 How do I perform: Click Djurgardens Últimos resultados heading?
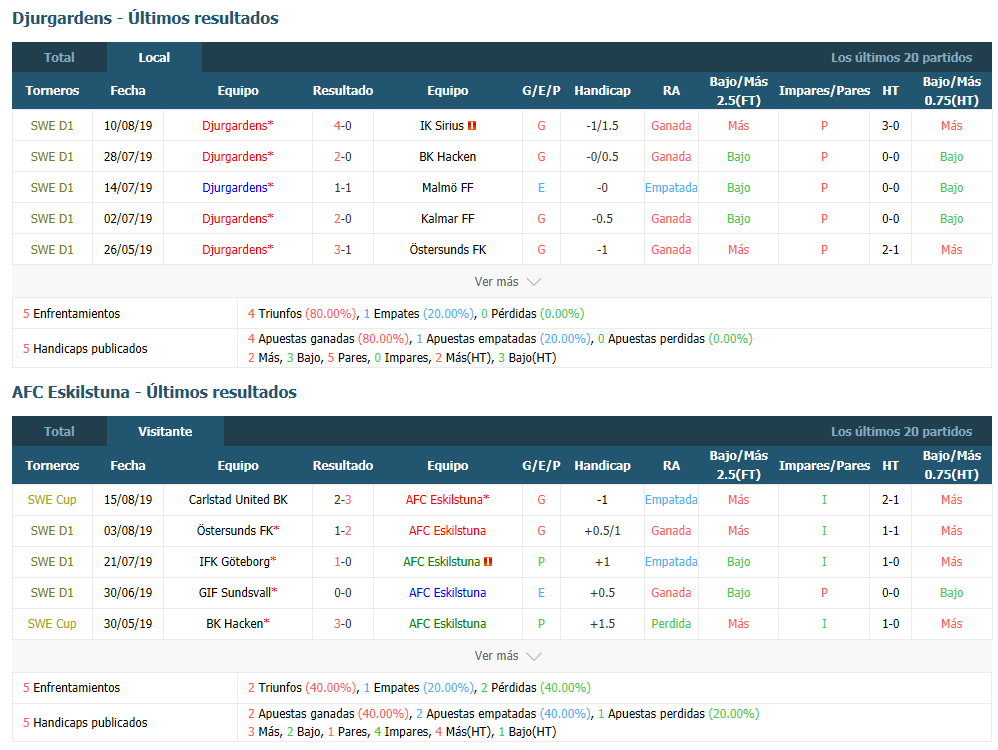pyautogui.click(x=145, y=18)
